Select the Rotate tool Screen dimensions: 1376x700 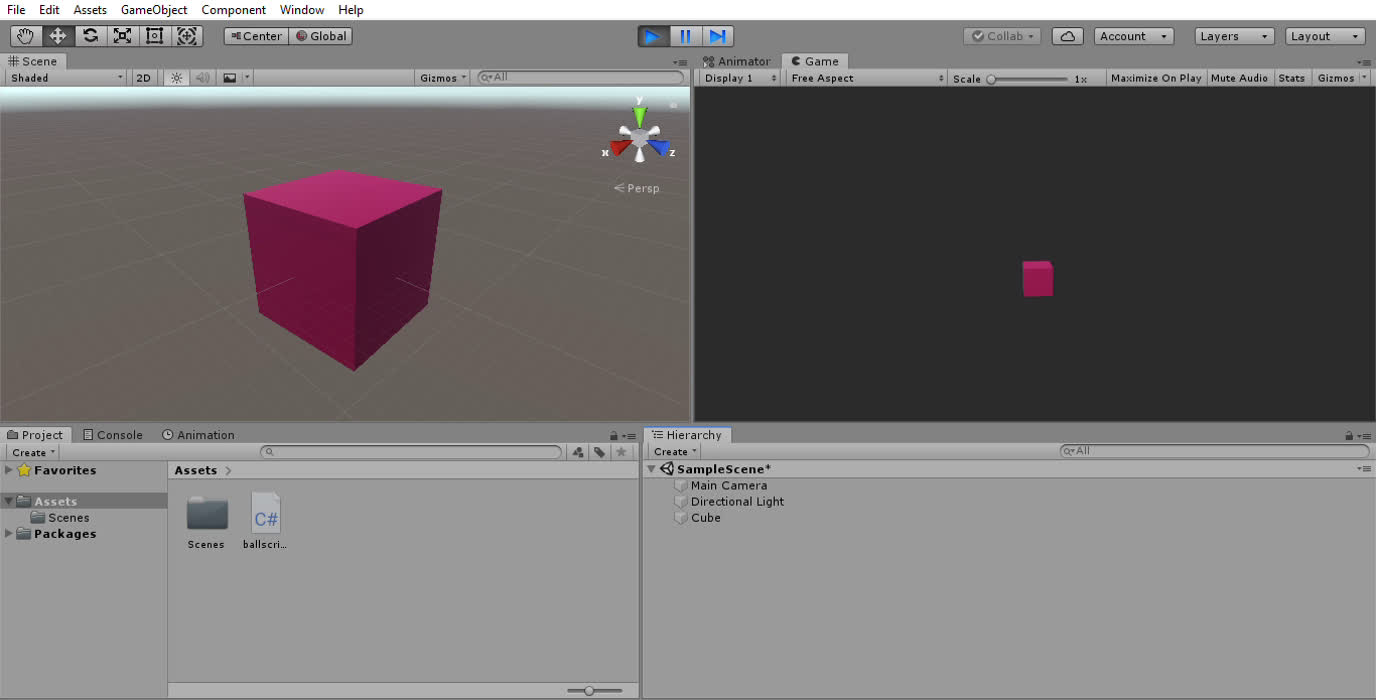(90, 36)
